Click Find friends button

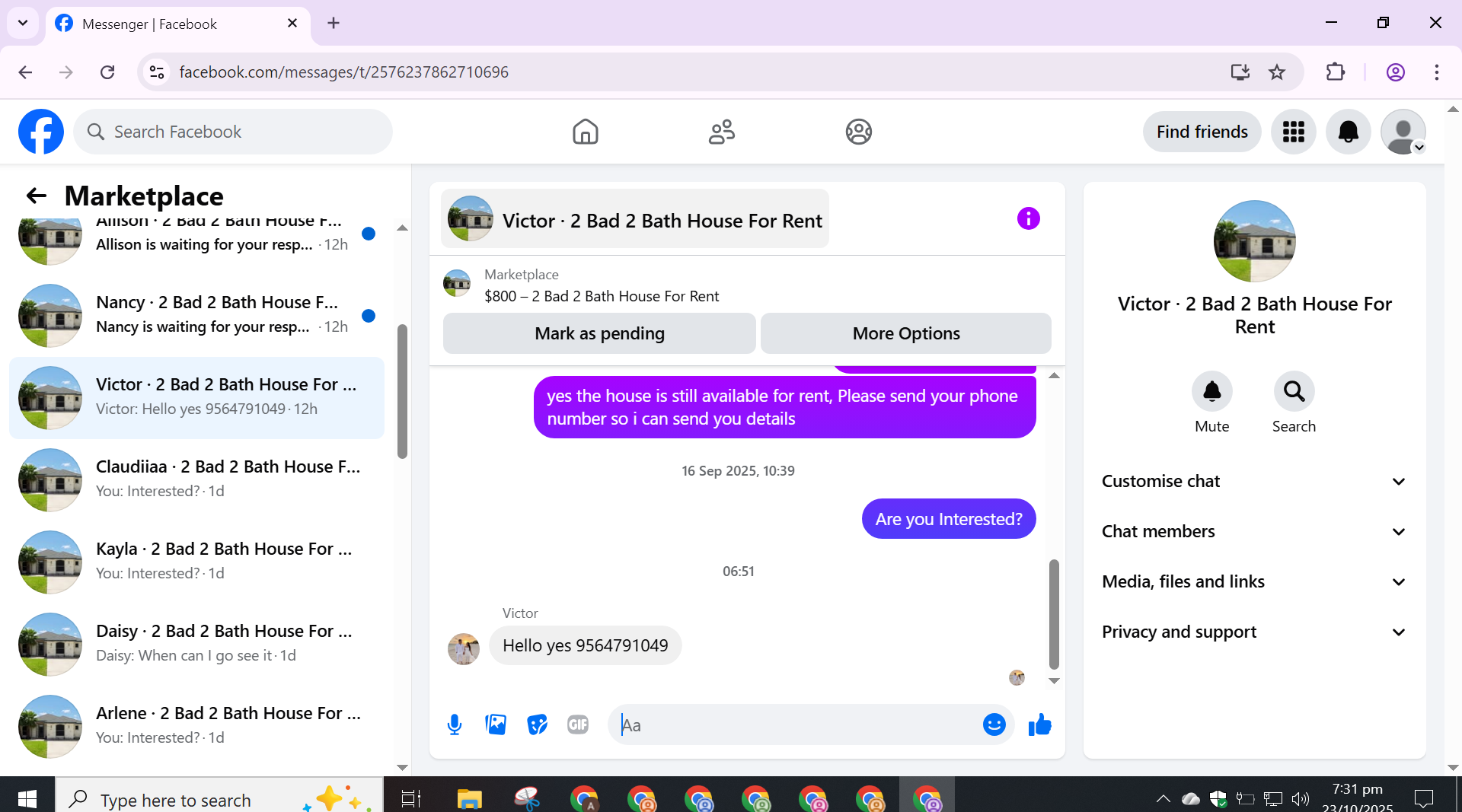coord(1202,132)
